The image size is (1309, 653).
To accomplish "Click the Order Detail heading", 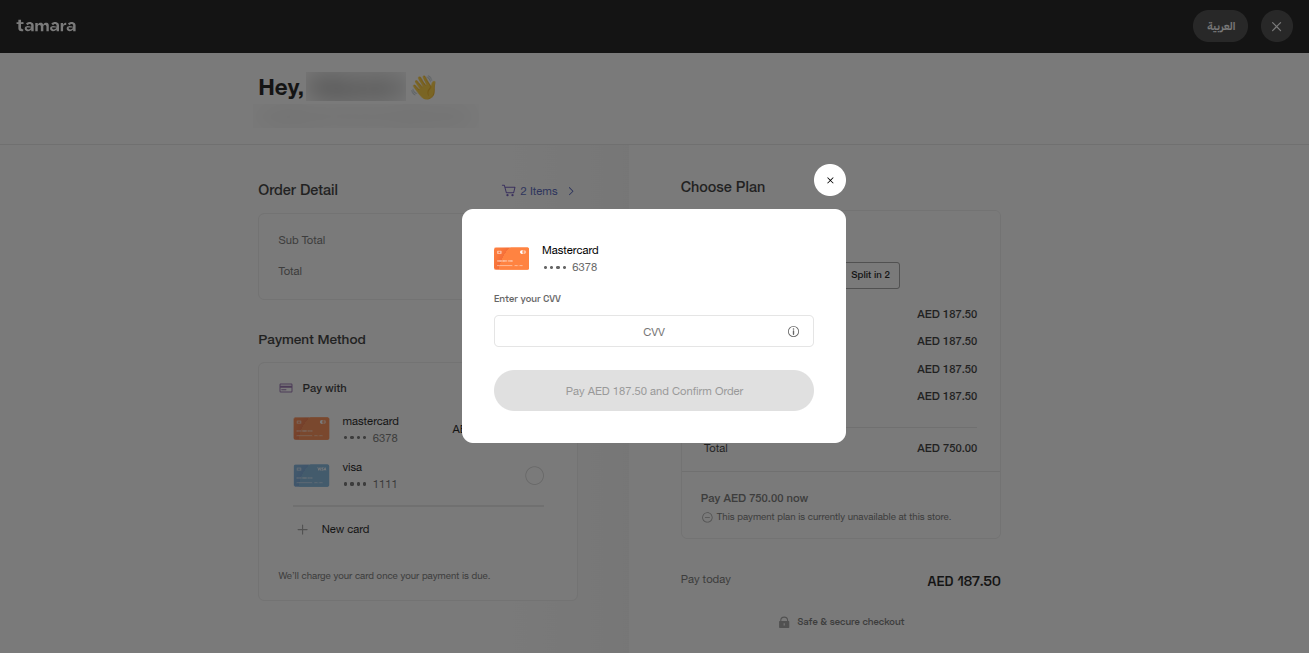I will tap(298, 190).
